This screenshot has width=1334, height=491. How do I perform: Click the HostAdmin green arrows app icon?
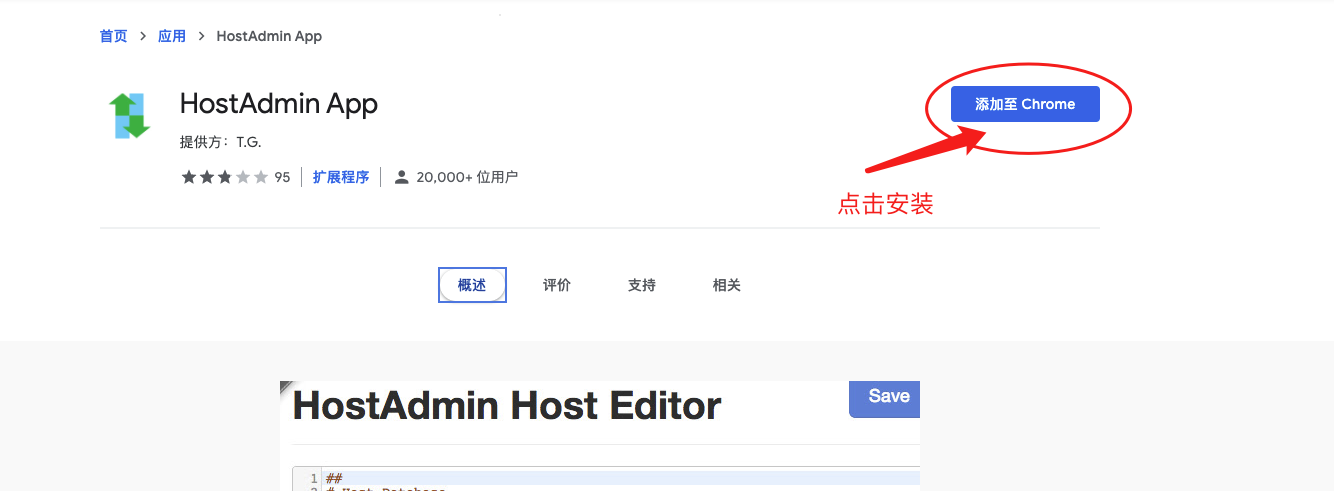click(x=131, y=115)
